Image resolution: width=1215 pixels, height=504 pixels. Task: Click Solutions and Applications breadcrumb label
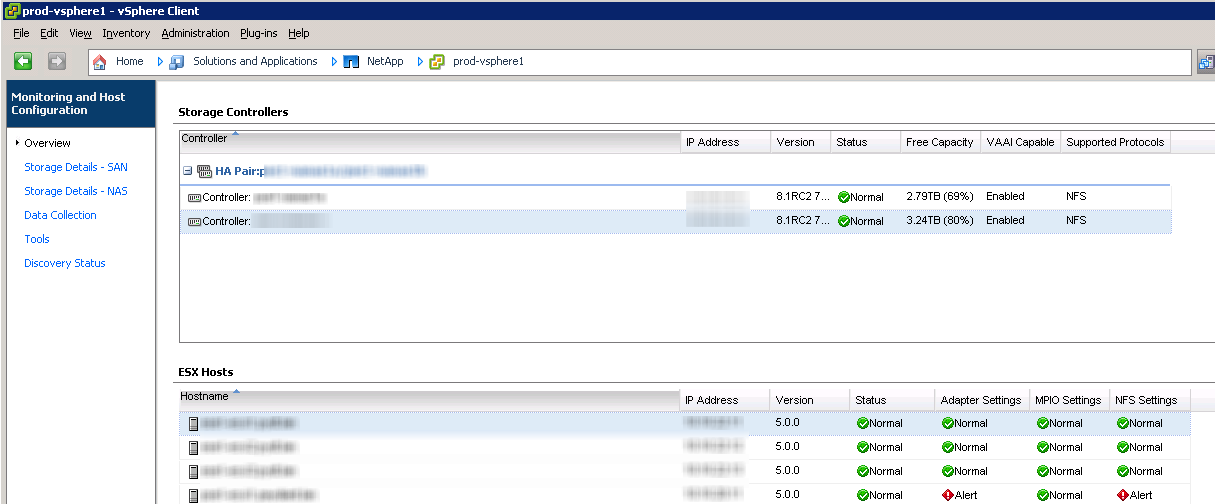tap(255, 62)
